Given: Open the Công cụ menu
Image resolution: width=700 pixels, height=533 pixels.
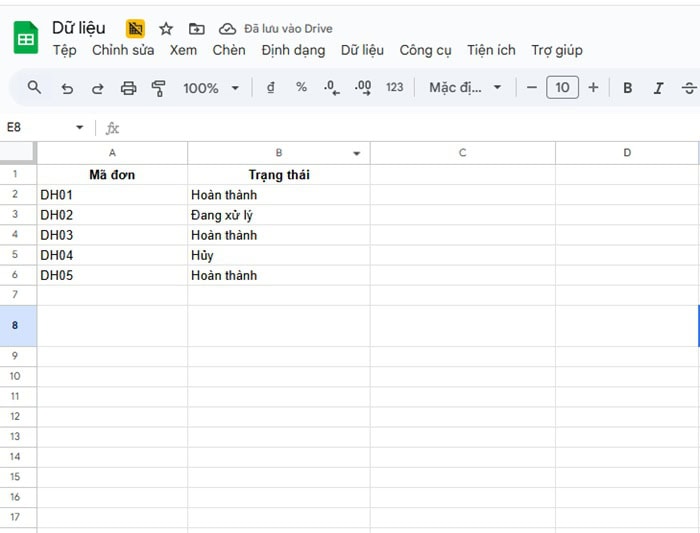Looking at the screenshot, I should tap(425, 50).
